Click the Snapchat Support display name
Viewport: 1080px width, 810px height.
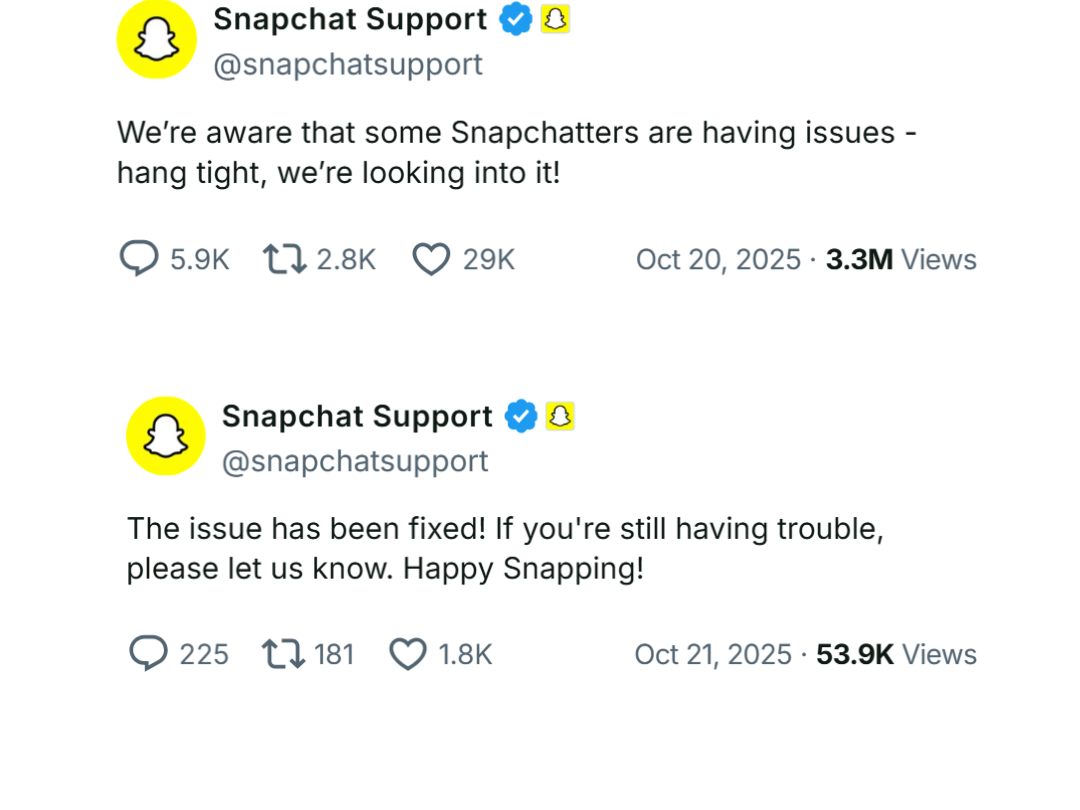(349, 19)
